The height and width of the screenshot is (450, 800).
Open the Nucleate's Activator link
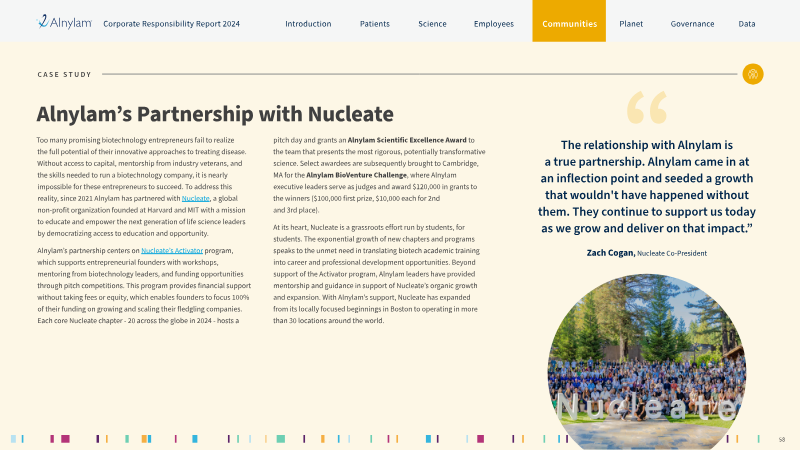coord(172,251)
